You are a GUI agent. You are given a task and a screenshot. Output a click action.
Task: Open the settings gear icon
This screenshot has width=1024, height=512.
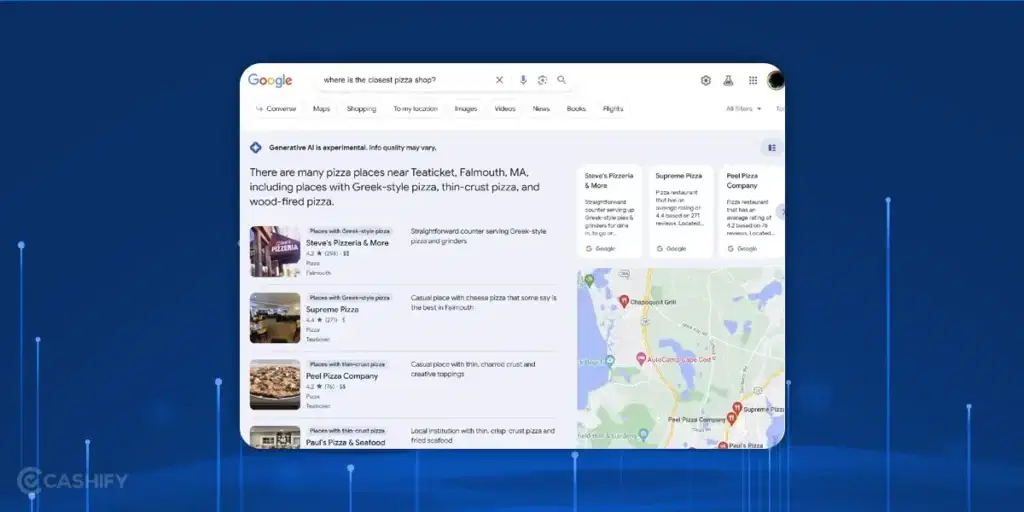(706, 80)
